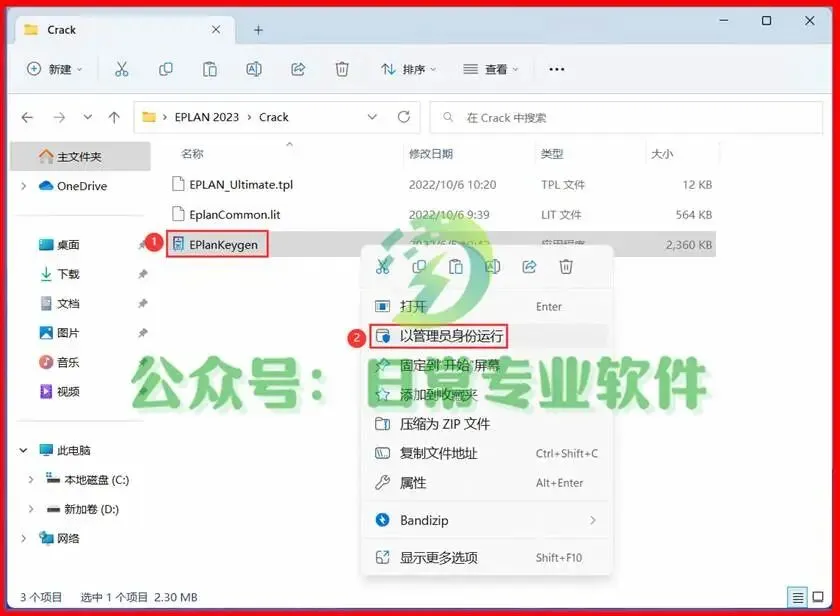
Task: Choose 压缩为 ZIP 文件
Action: 486,424
